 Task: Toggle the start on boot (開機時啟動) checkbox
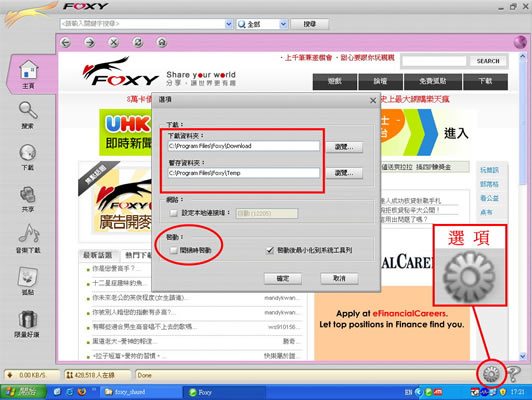174,250
